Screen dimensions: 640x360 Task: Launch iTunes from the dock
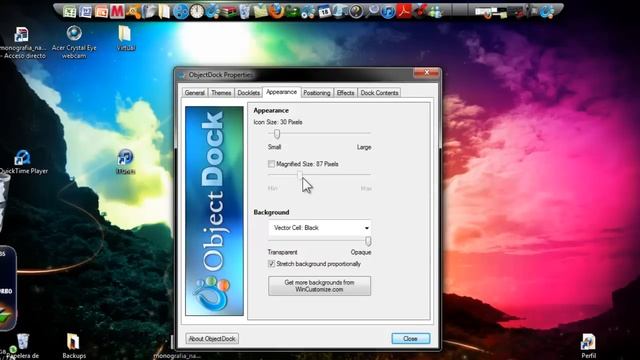coord(388,11)
